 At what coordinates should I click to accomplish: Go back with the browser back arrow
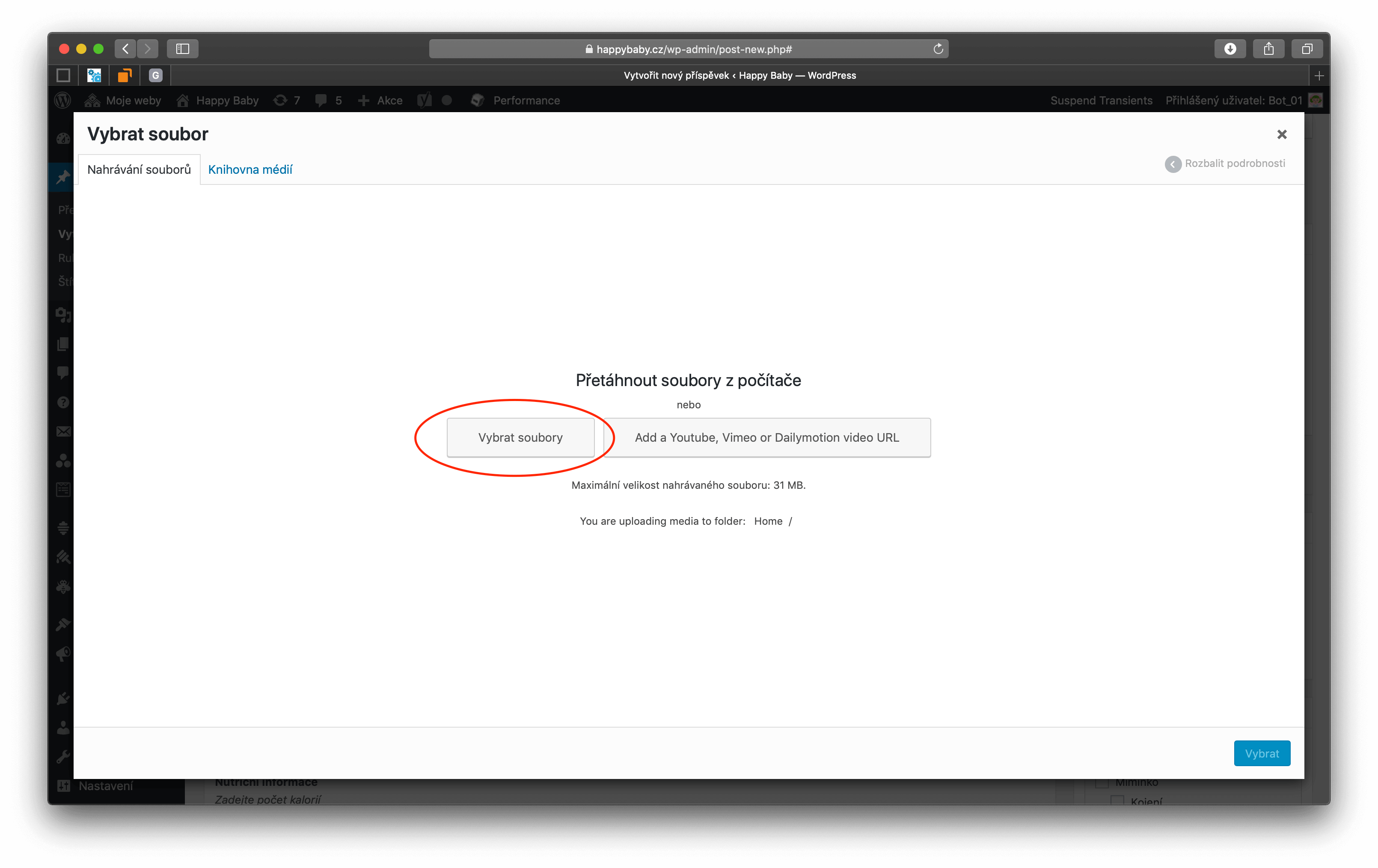click(125, 49)
